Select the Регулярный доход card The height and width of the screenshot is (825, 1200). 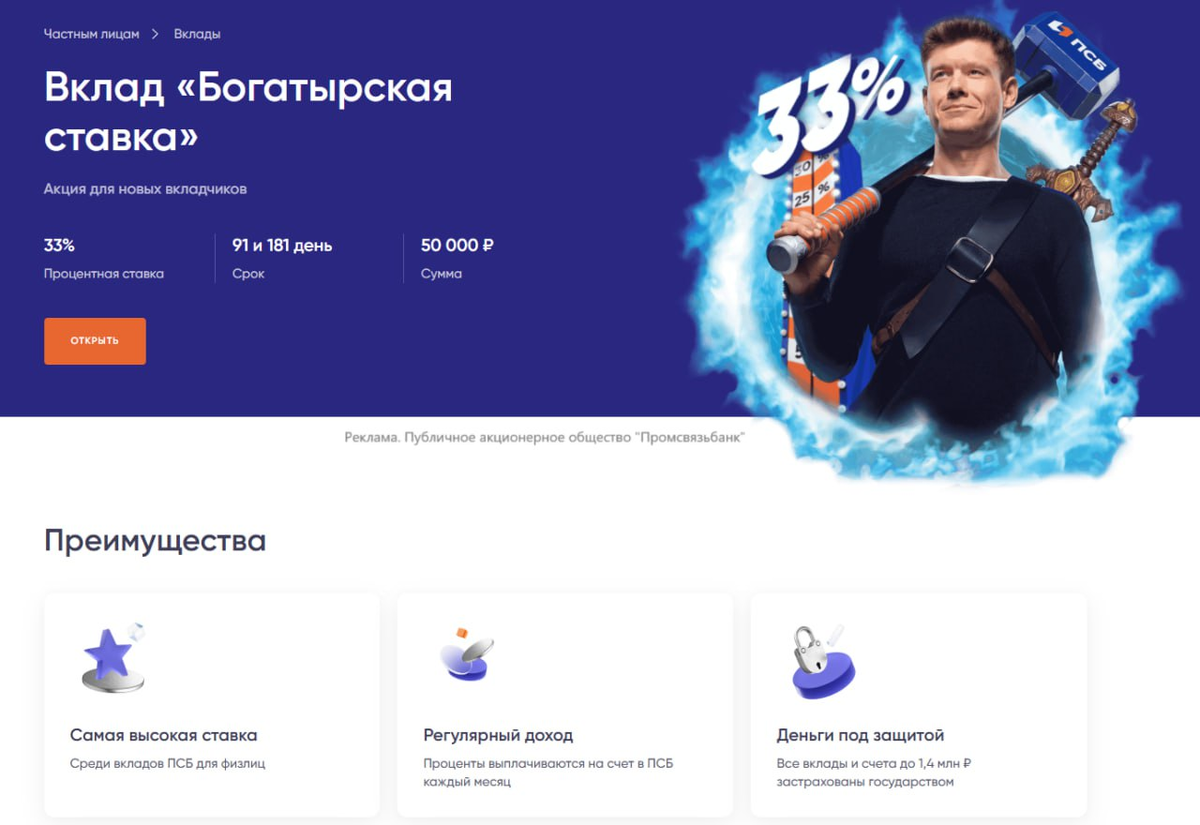tap(565, 705)
